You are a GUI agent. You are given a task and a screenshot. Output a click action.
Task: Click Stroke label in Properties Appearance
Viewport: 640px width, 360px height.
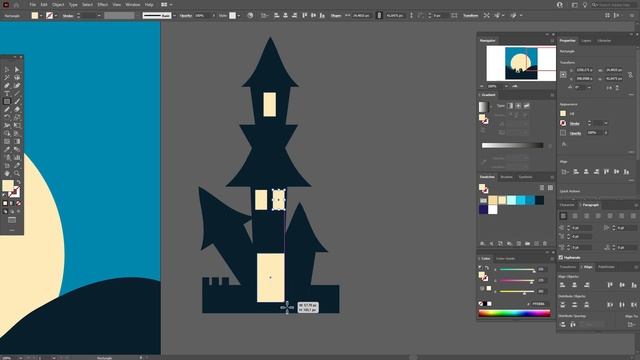(x=575, y=123)
